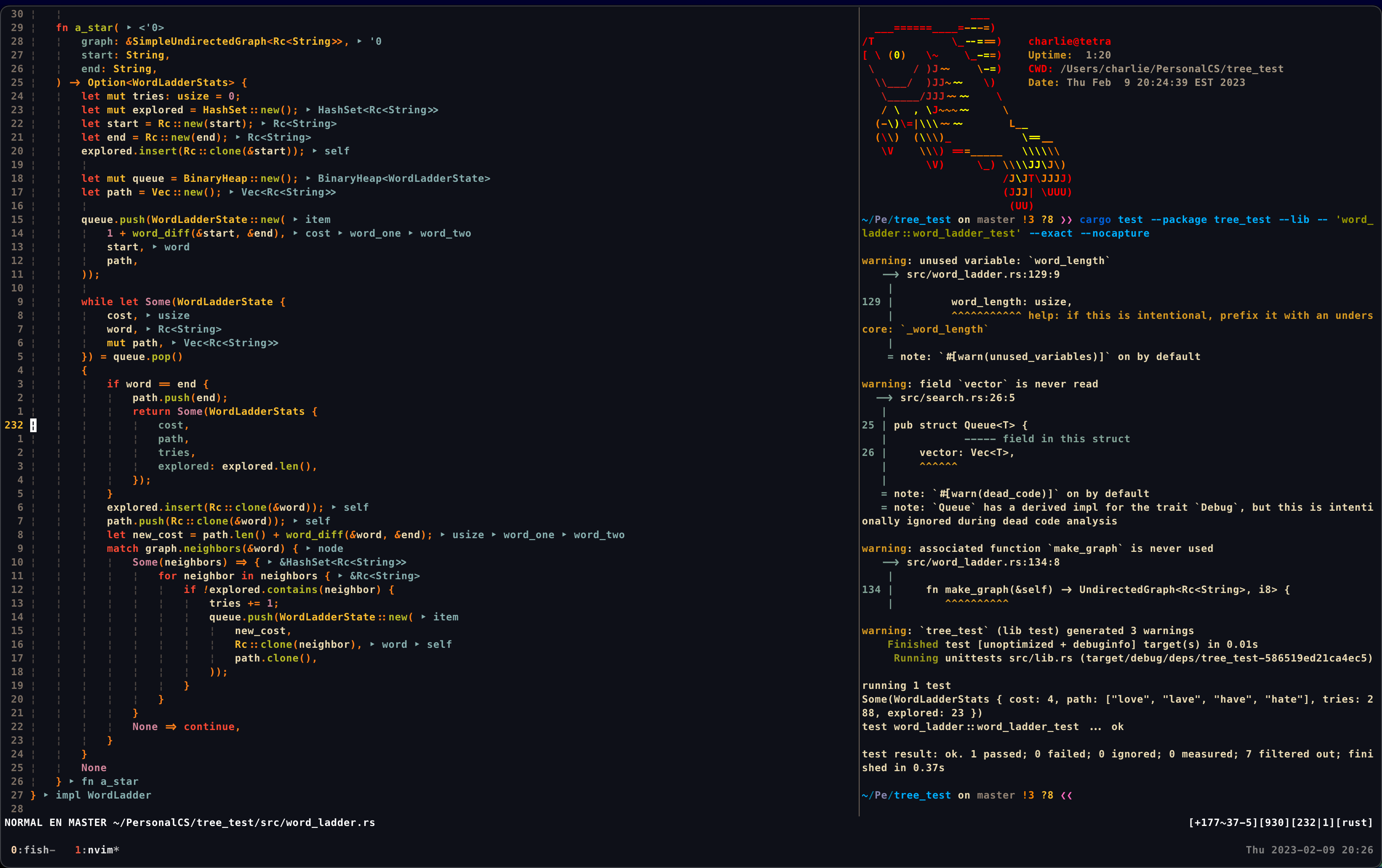Viewport: 1382px width, 868px height.
Task: Click the MASTER branch indicator in statusline
Action: (x=87, y=822)
